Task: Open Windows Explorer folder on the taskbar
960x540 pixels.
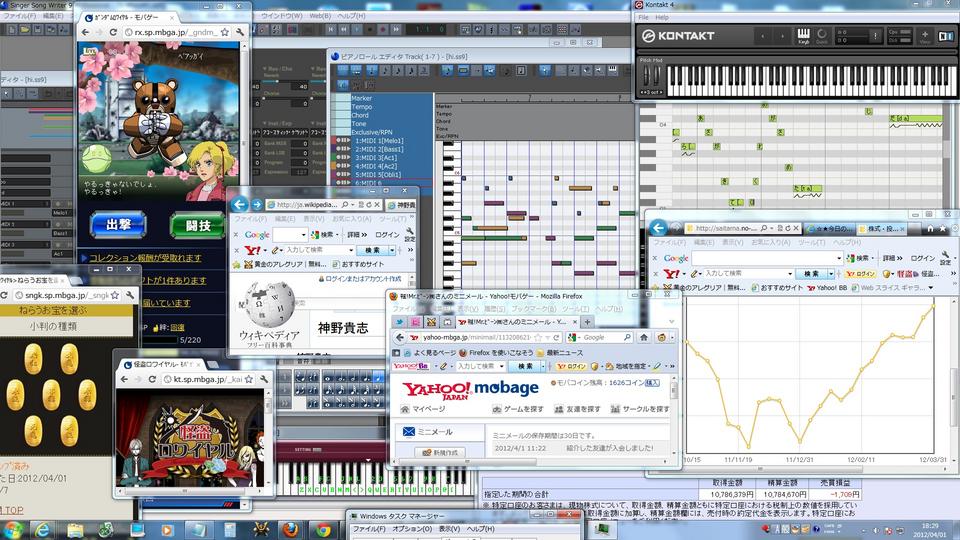Action: pyautogui.click(x=75, y=530)
